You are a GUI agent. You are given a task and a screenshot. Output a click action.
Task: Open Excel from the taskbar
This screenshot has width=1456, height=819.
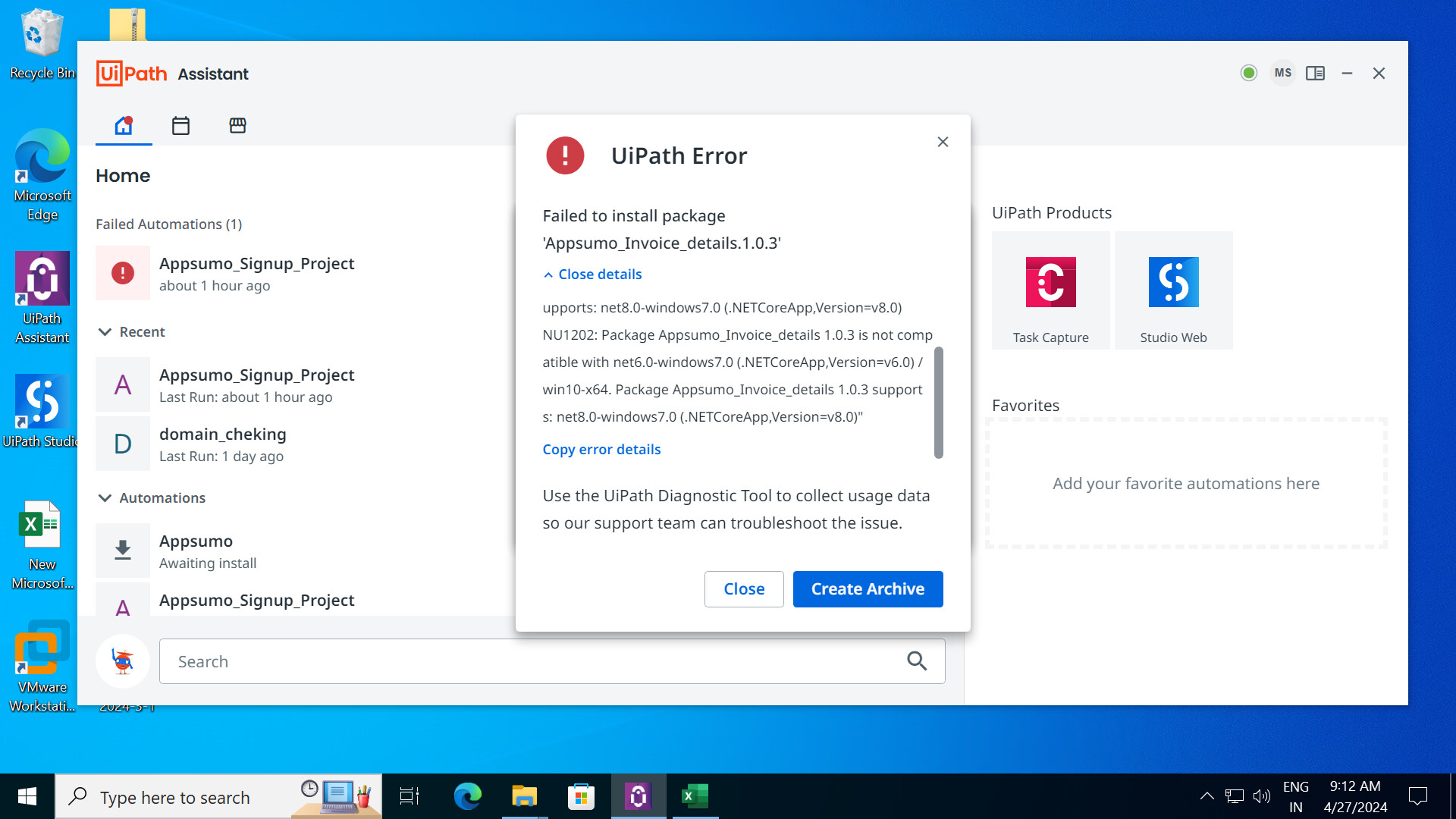695,796
